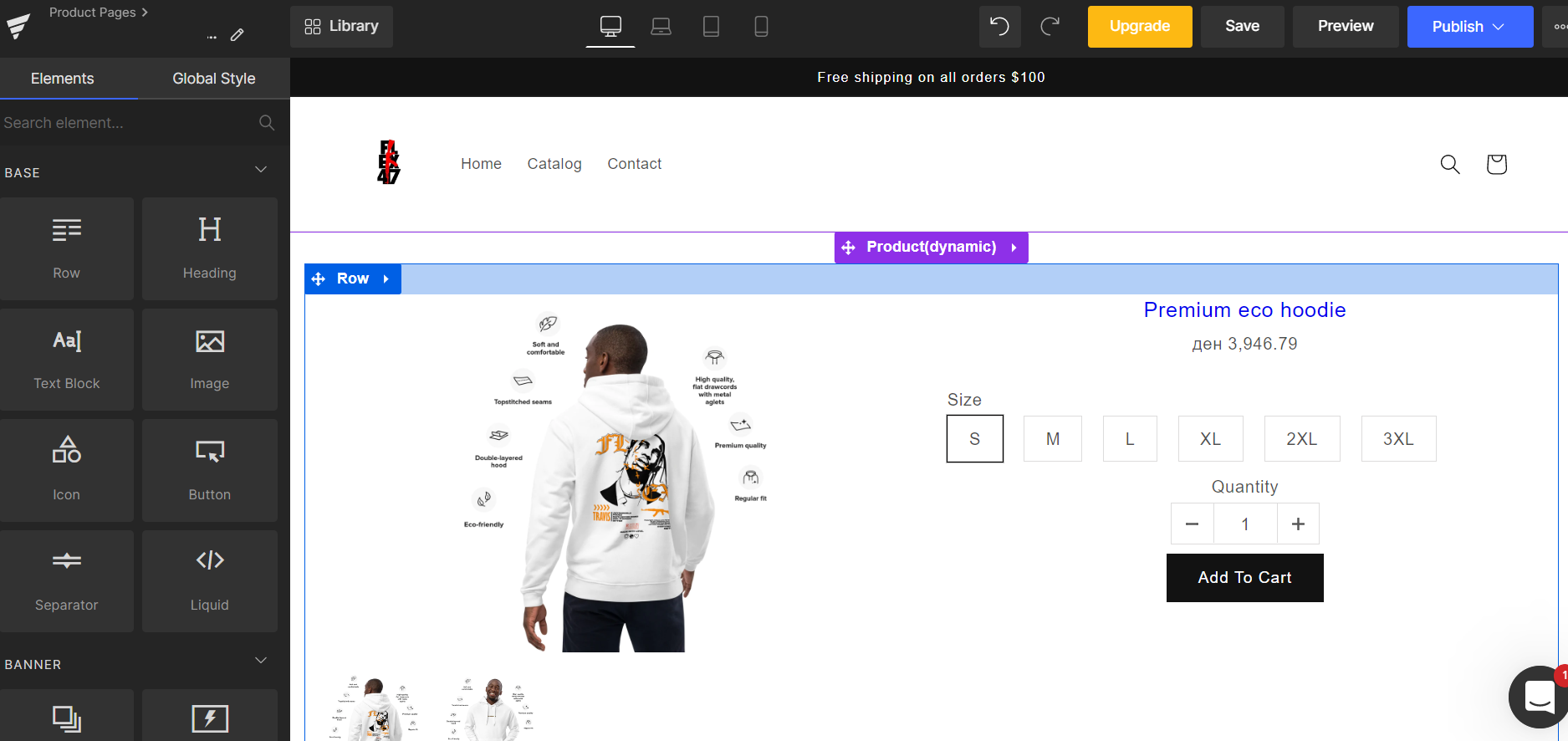Expand the Product(dynamic) label arrow
The height and width of the screenshot is (741, 1568).
click(x=1014, y=248)
